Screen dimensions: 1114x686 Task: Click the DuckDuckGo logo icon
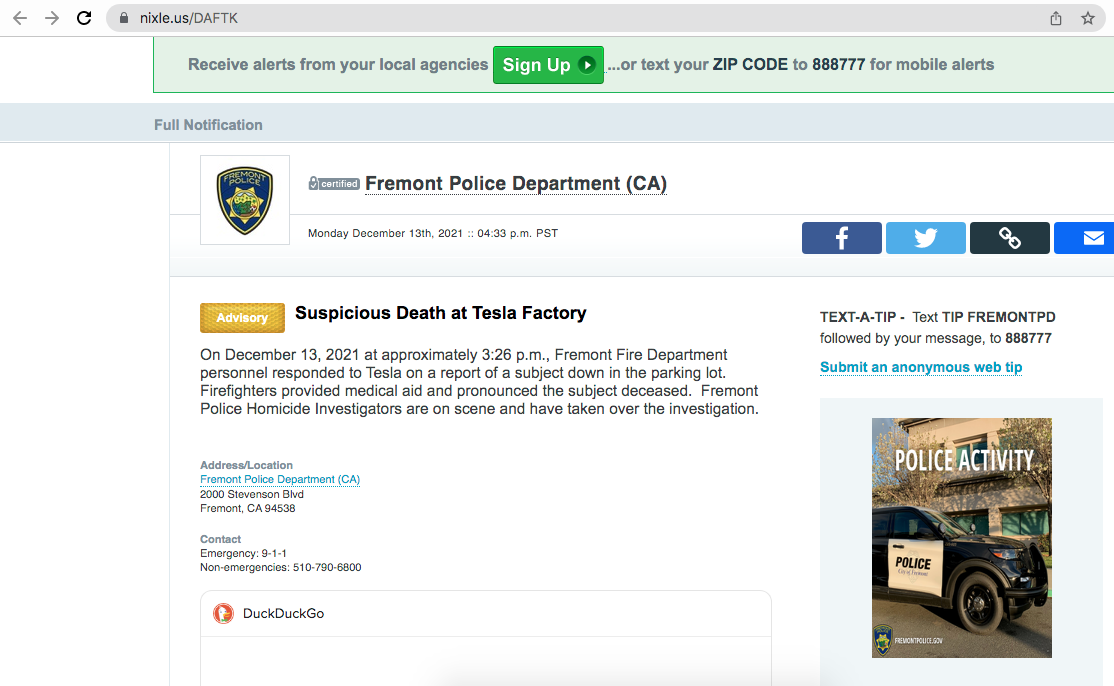click(x=223, y=614)
